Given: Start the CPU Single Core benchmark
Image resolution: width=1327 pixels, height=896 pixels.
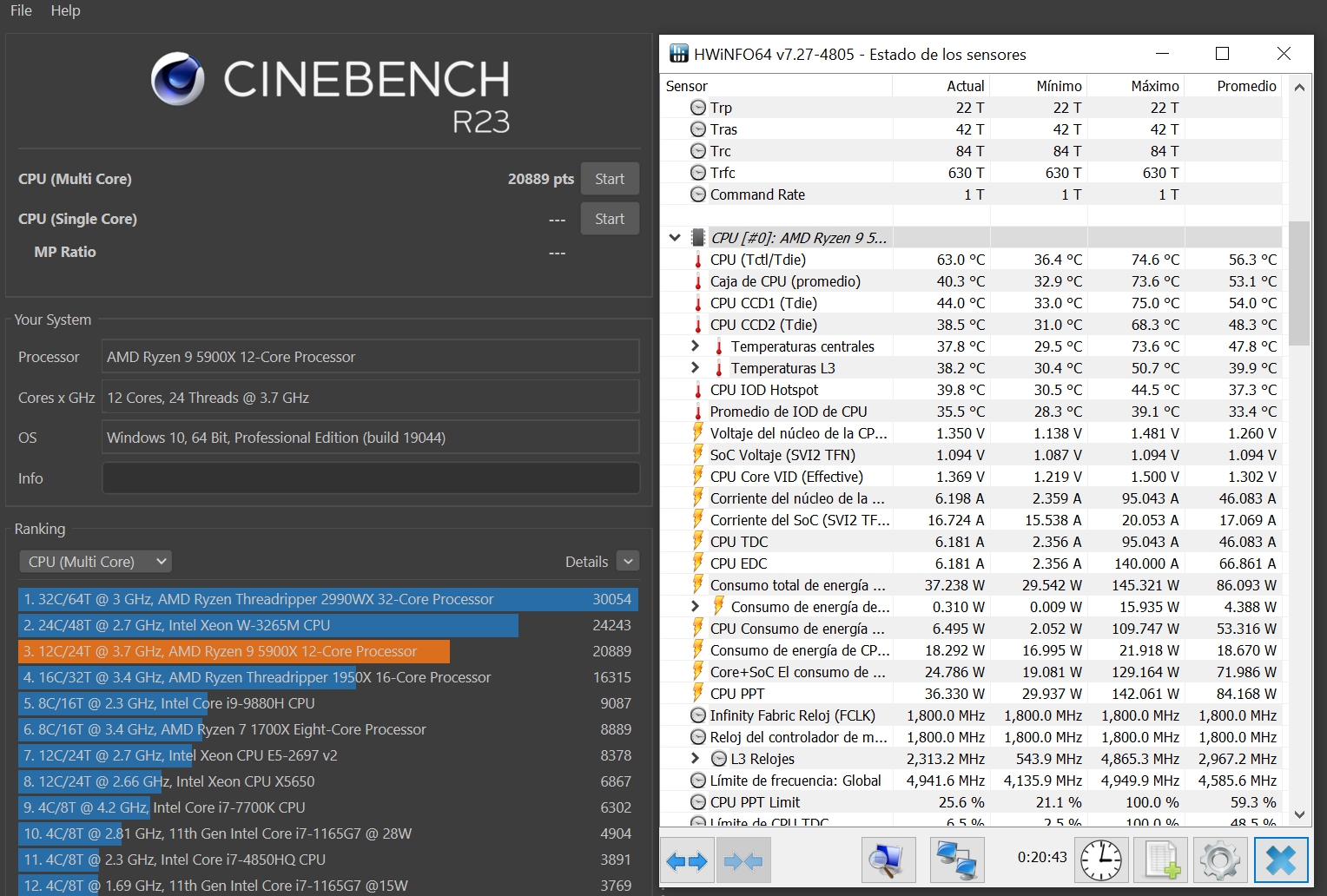Looking at the screenshot, I should [x=610, y=219].
